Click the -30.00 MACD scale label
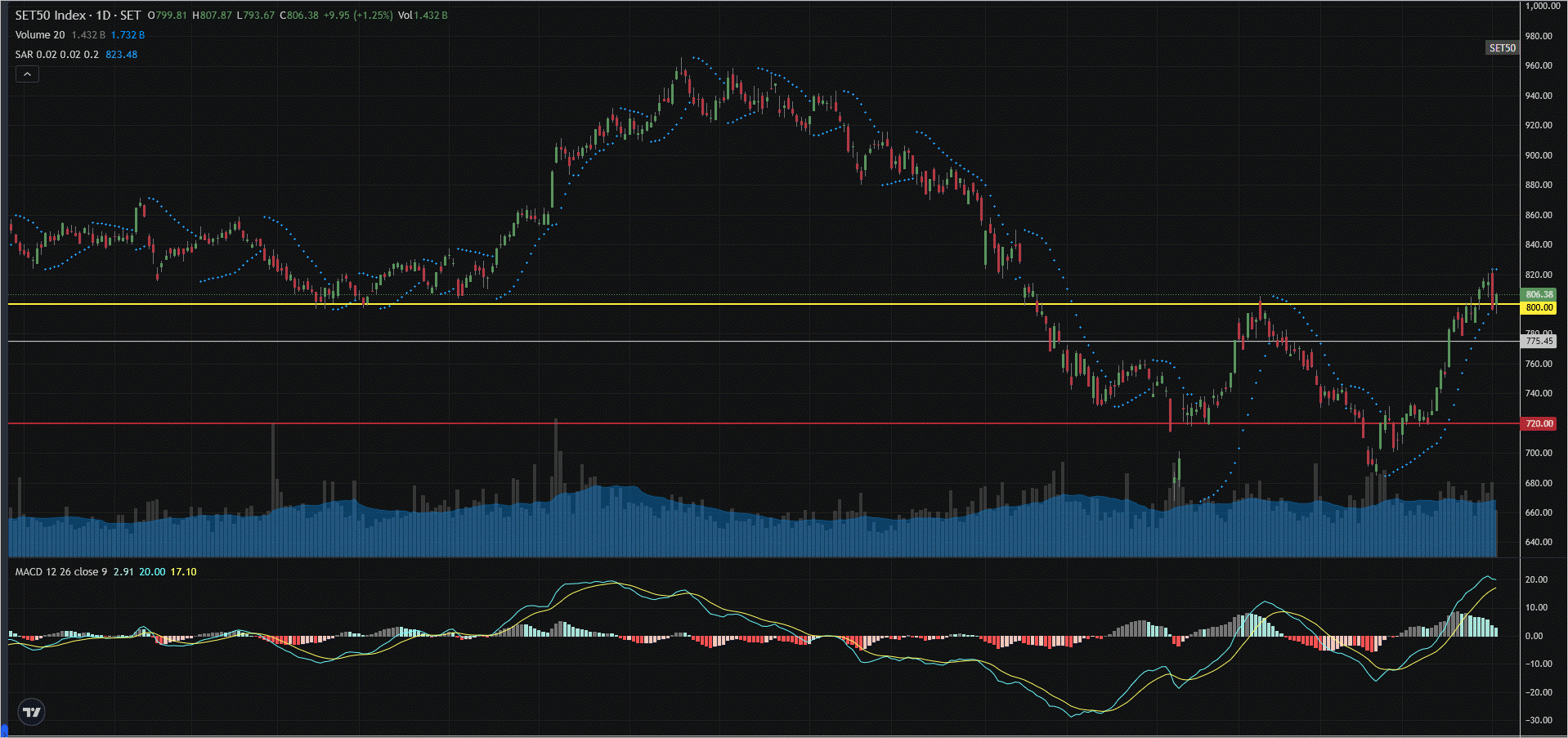The width and height of the screenshot is (1568, 738). (x=1539, y=720)
